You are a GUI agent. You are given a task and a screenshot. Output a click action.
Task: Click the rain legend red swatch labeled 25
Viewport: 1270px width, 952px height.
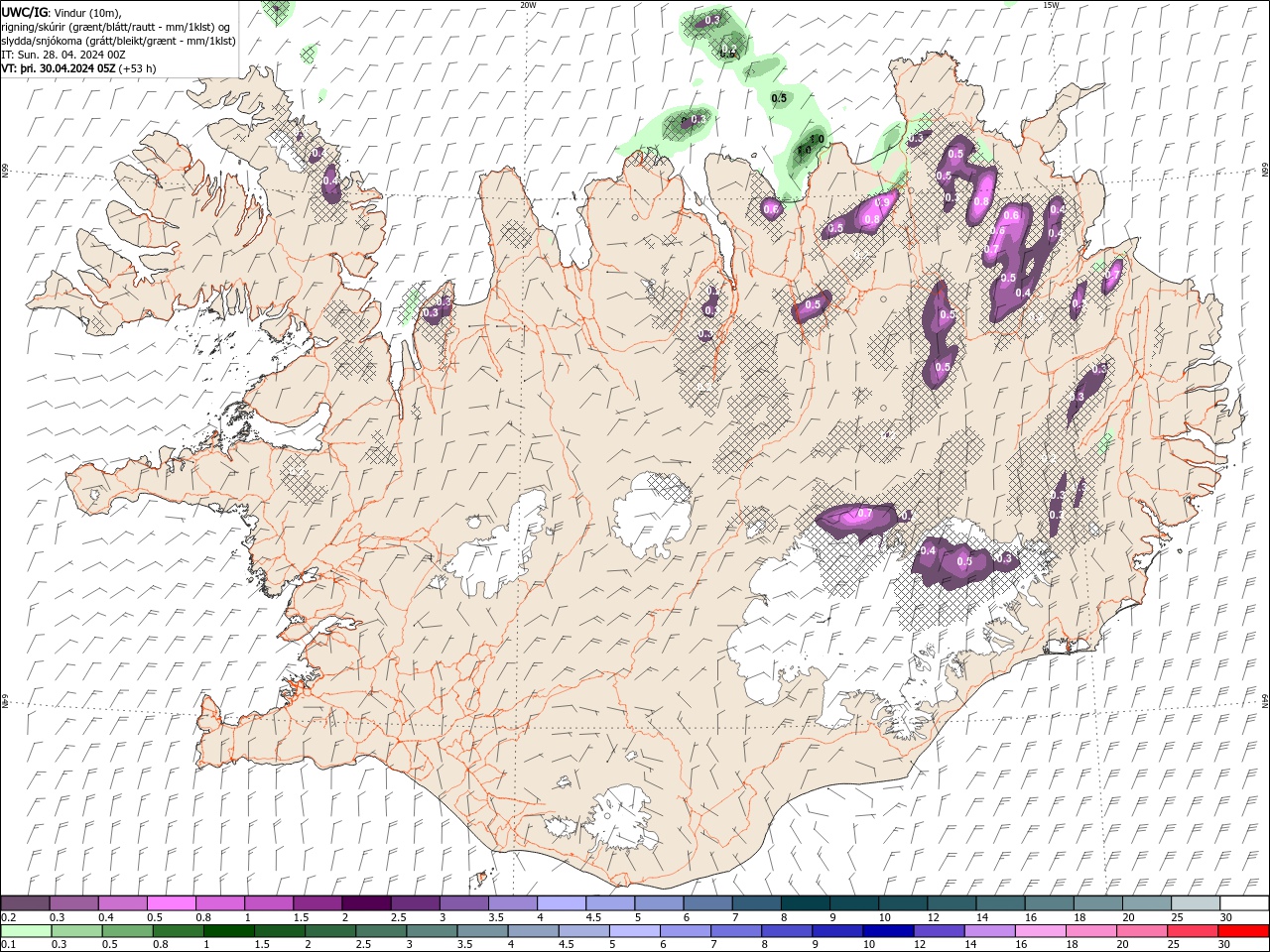click(x=1194, y=931)
